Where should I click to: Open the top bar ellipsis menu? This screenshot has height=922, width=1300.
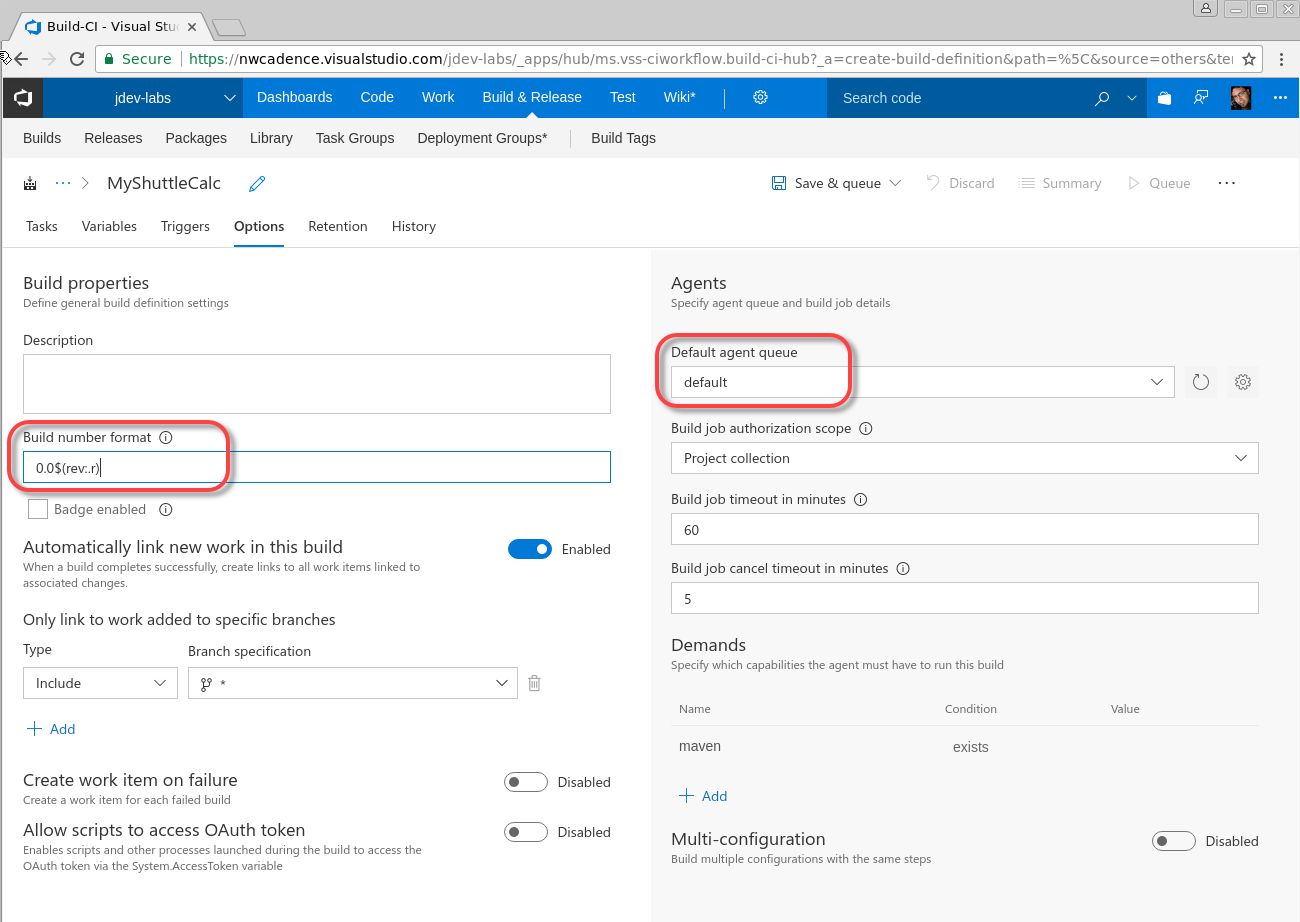pos(1281,98)
